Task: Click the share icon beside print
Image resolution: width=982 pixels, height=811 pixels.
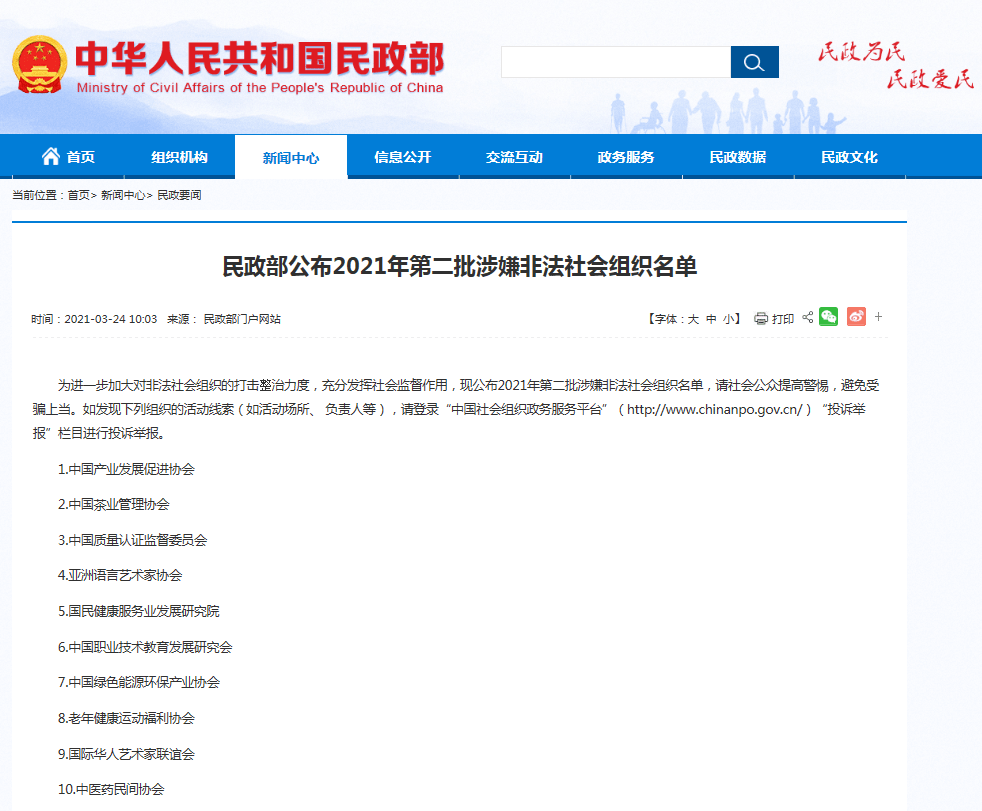Action: 808,318
